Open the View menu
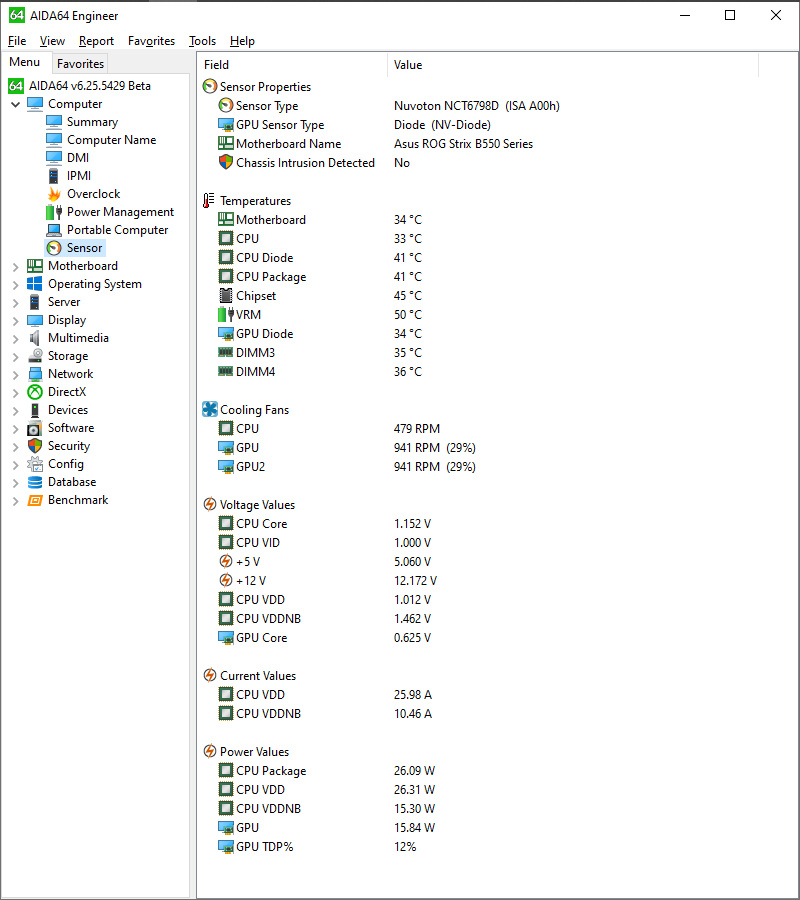 [52, 41]
